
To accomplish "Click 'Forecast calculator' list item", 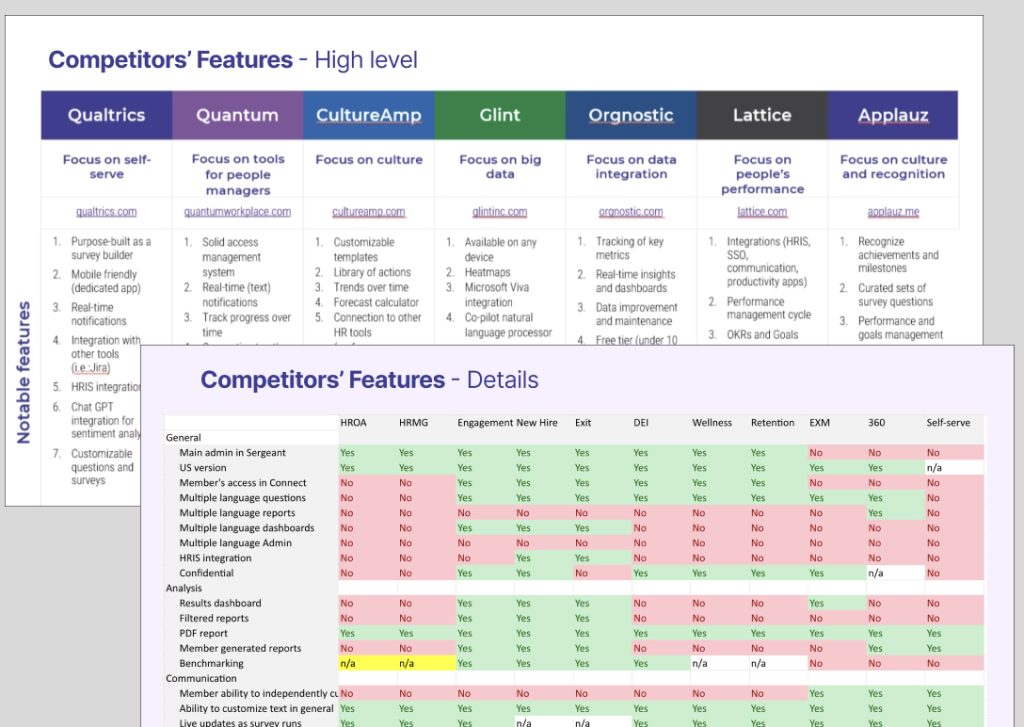I will 376,302.
